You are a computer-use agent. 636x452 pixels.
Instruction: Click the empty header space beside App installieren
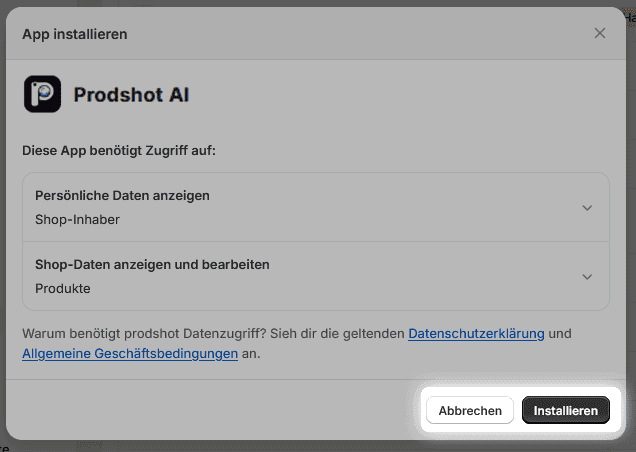click(350, 34)
